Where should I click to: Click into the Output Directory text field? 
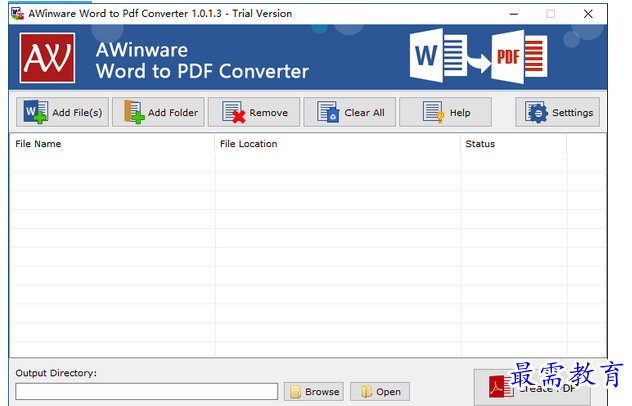tap(147, 391)
